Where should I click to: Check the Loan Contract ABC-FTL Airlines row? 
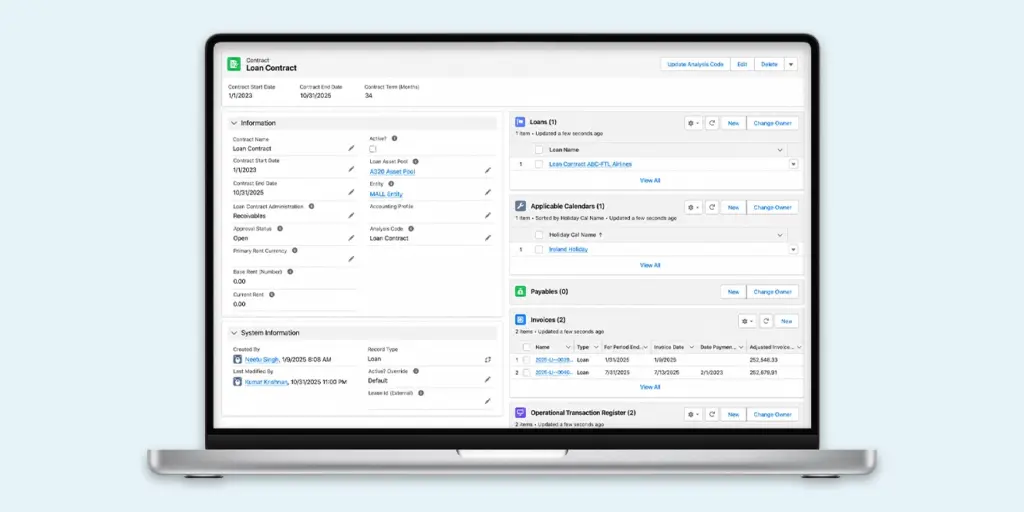tap(539, 165)
